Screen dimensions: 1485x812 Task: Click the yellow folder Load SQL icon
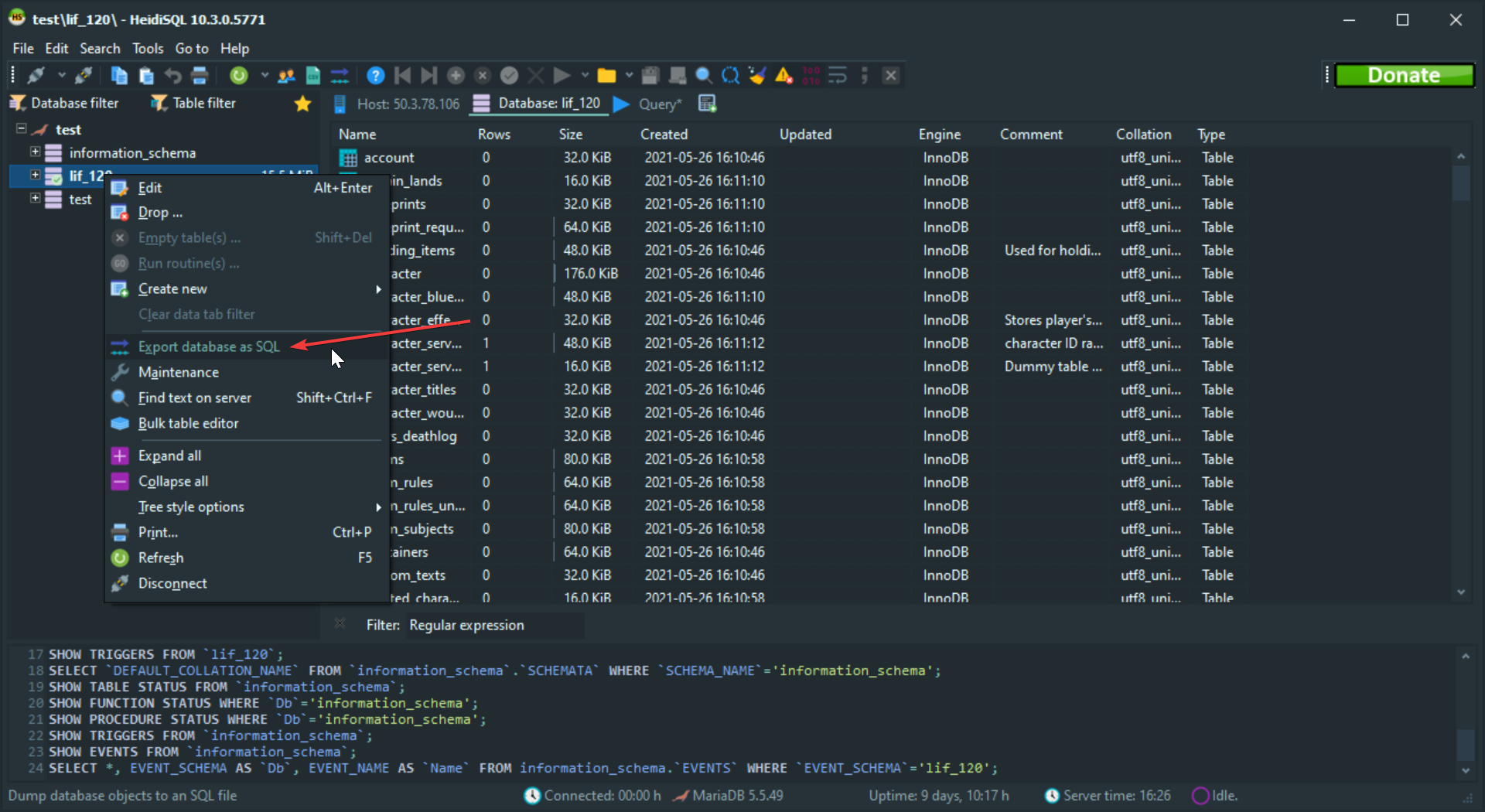606,75
